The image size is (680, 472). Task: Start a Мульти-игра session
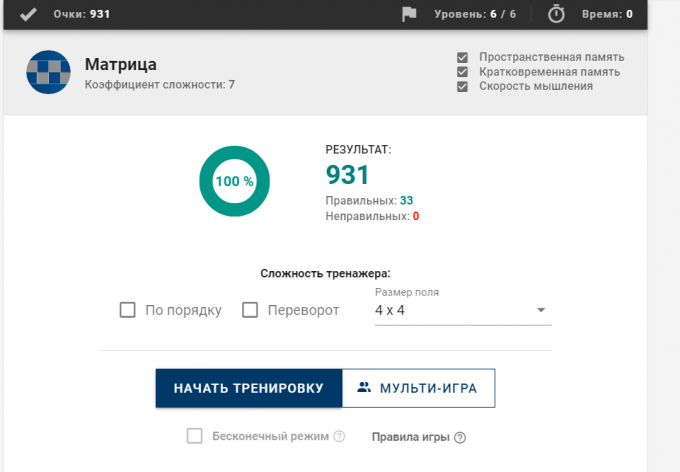tap(419, 388)
